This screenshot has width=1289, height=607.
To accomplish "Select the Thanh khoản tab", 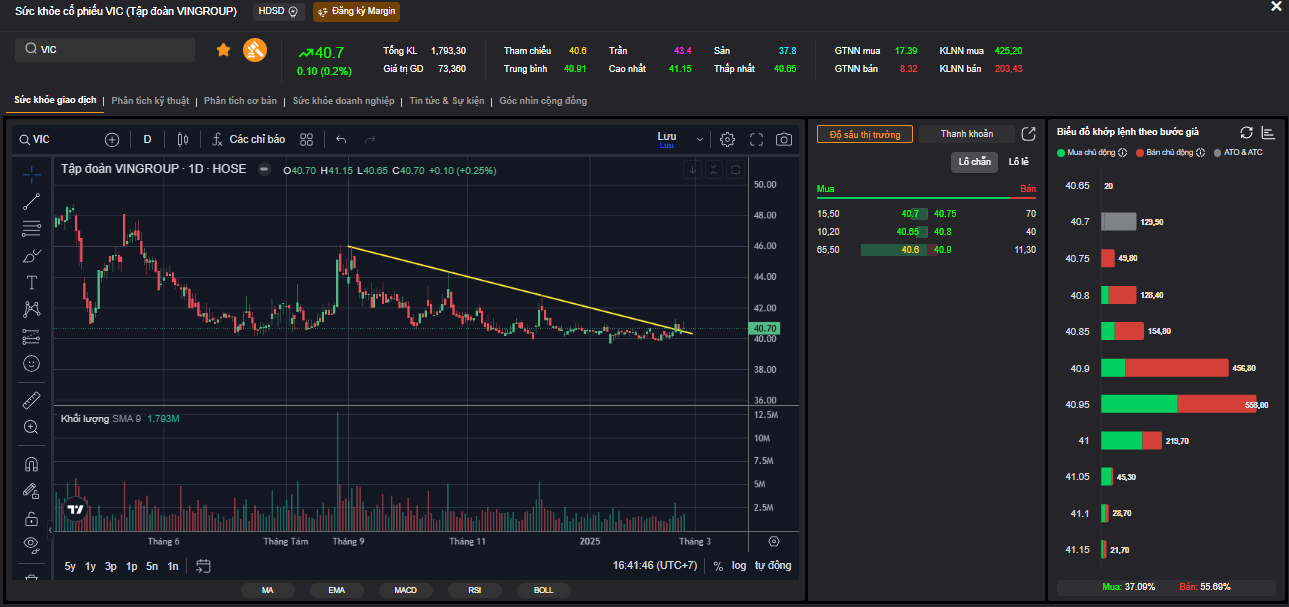I will pos(967,134).
